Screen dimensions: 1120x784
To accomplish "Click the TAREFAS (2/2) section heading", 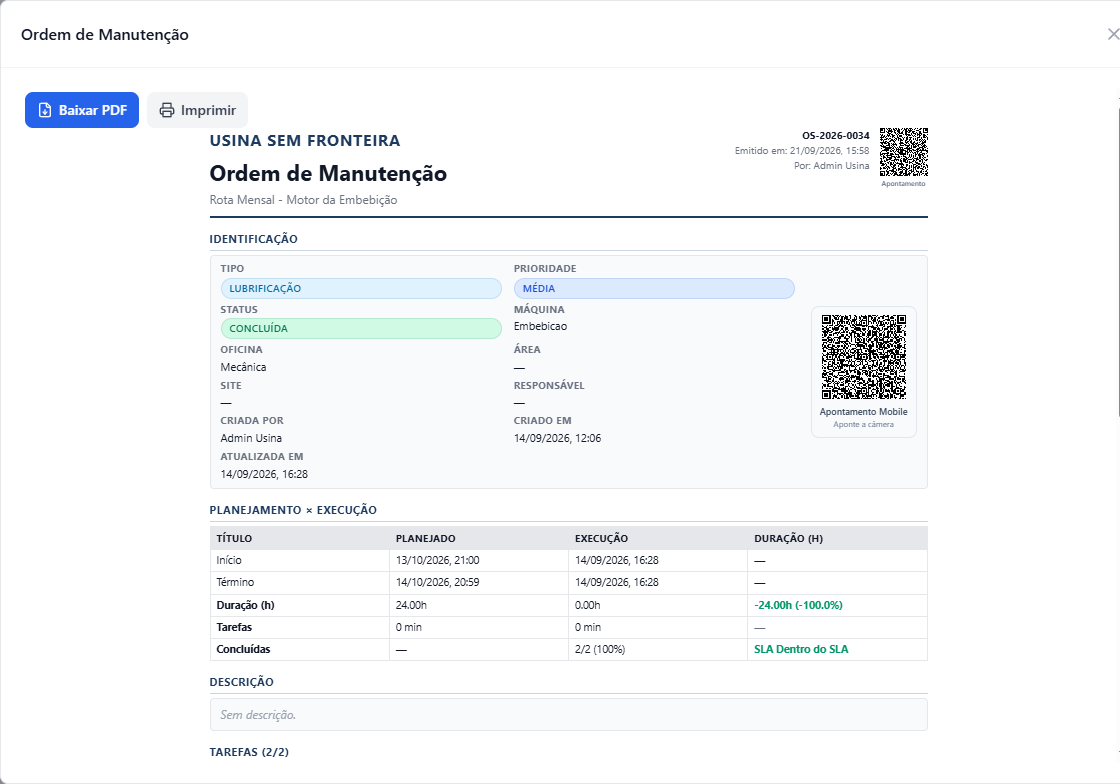I will [249, 753].
